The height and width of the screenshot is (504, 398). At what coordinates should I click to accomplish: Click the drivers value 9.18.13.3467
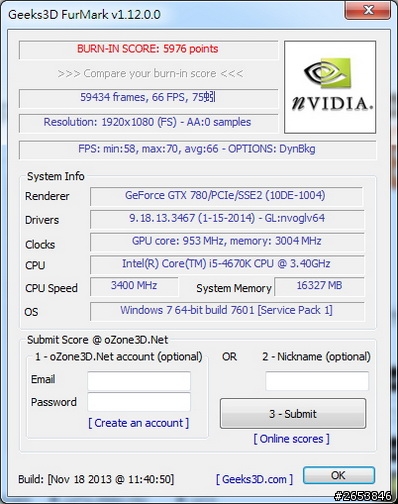(227, 218)
